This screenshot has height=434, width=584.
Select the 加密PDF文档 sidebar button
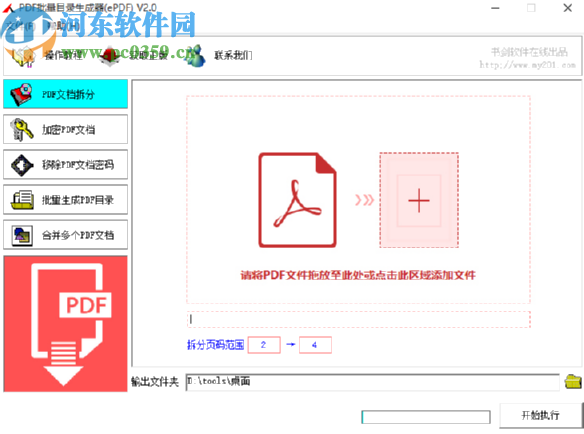[66, 129]
